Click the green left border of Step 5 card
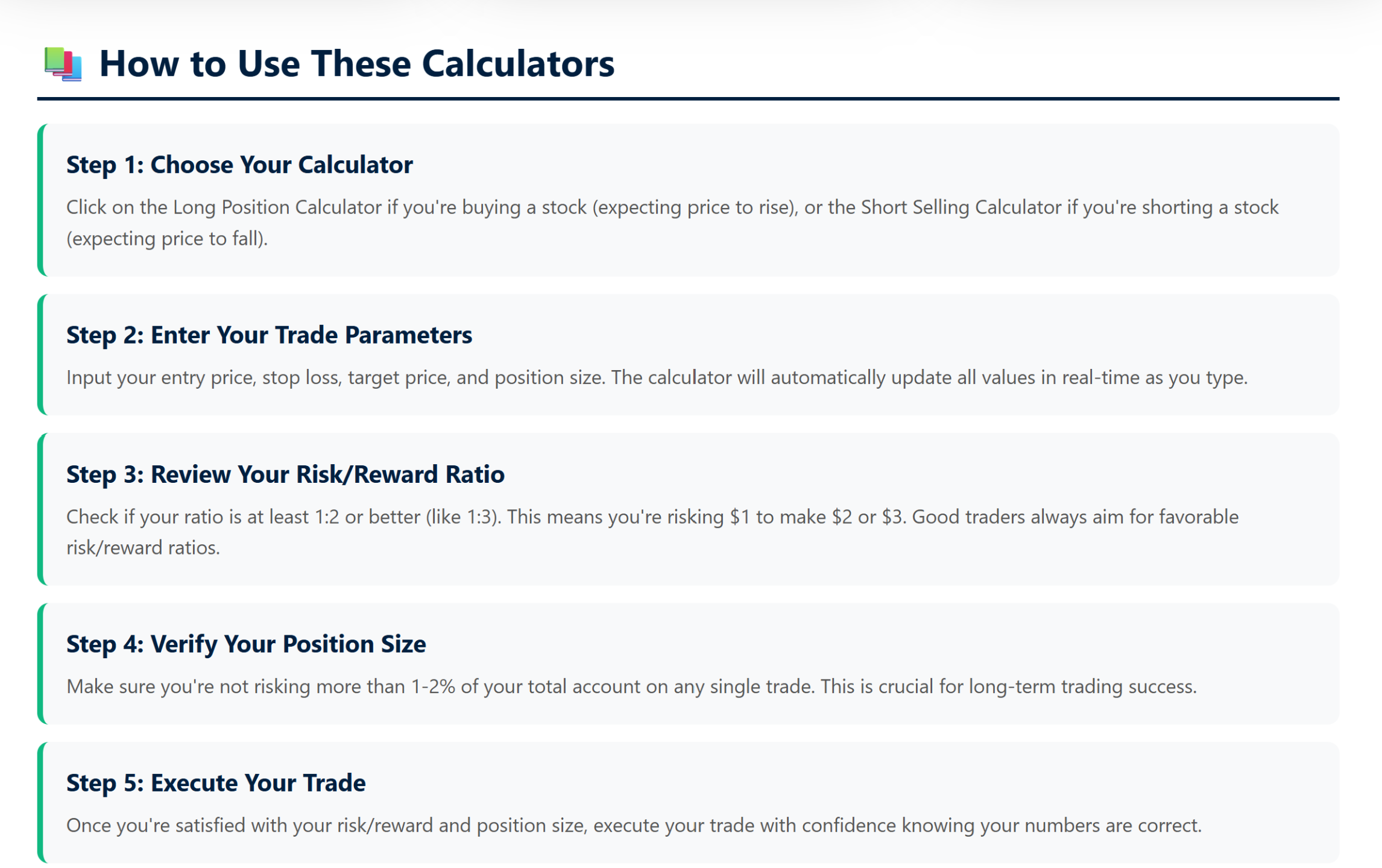Screen dimensions: 1382x868 (x=41, y=802)
